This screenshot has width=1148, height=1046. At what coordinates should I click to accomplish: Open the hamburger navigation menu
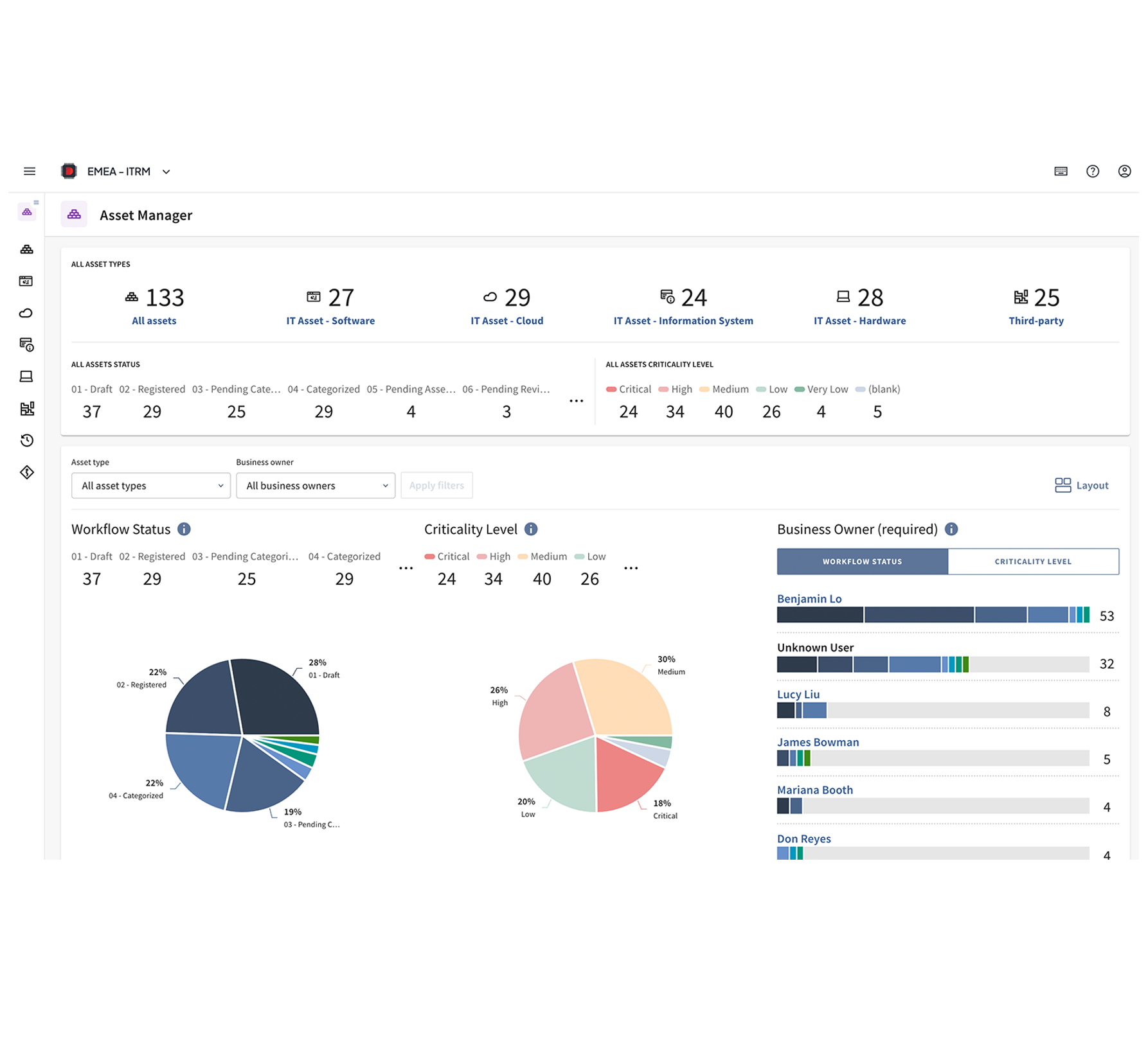[30, 171]
